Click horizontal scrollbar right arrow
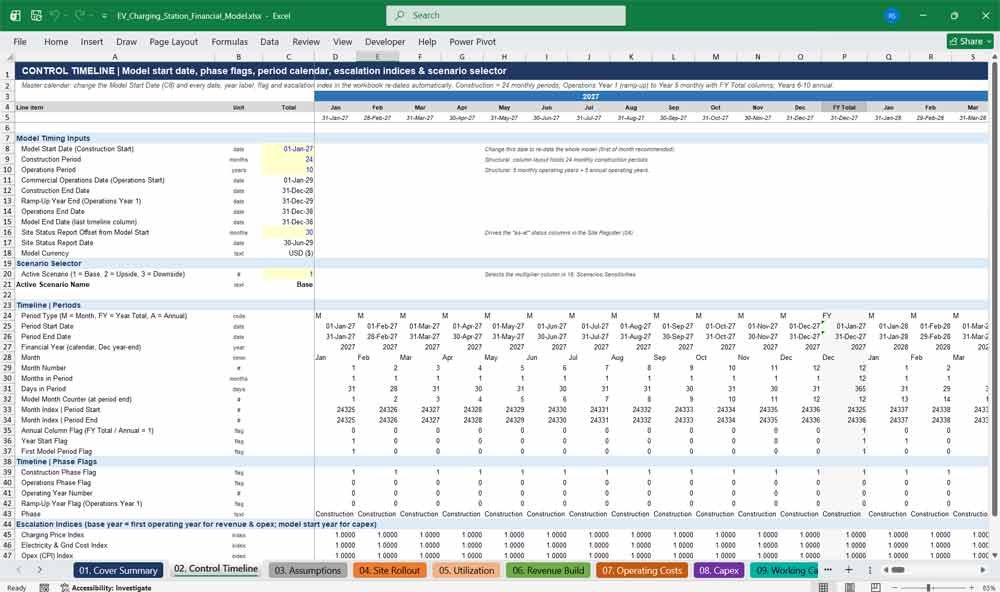 (x=983, y=570)
